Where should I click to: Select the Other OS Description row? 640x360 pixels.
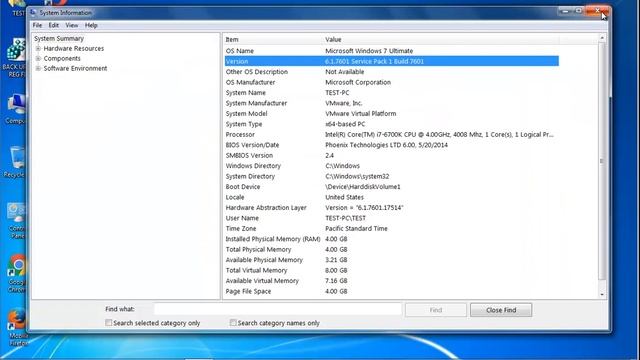[391, 72]
